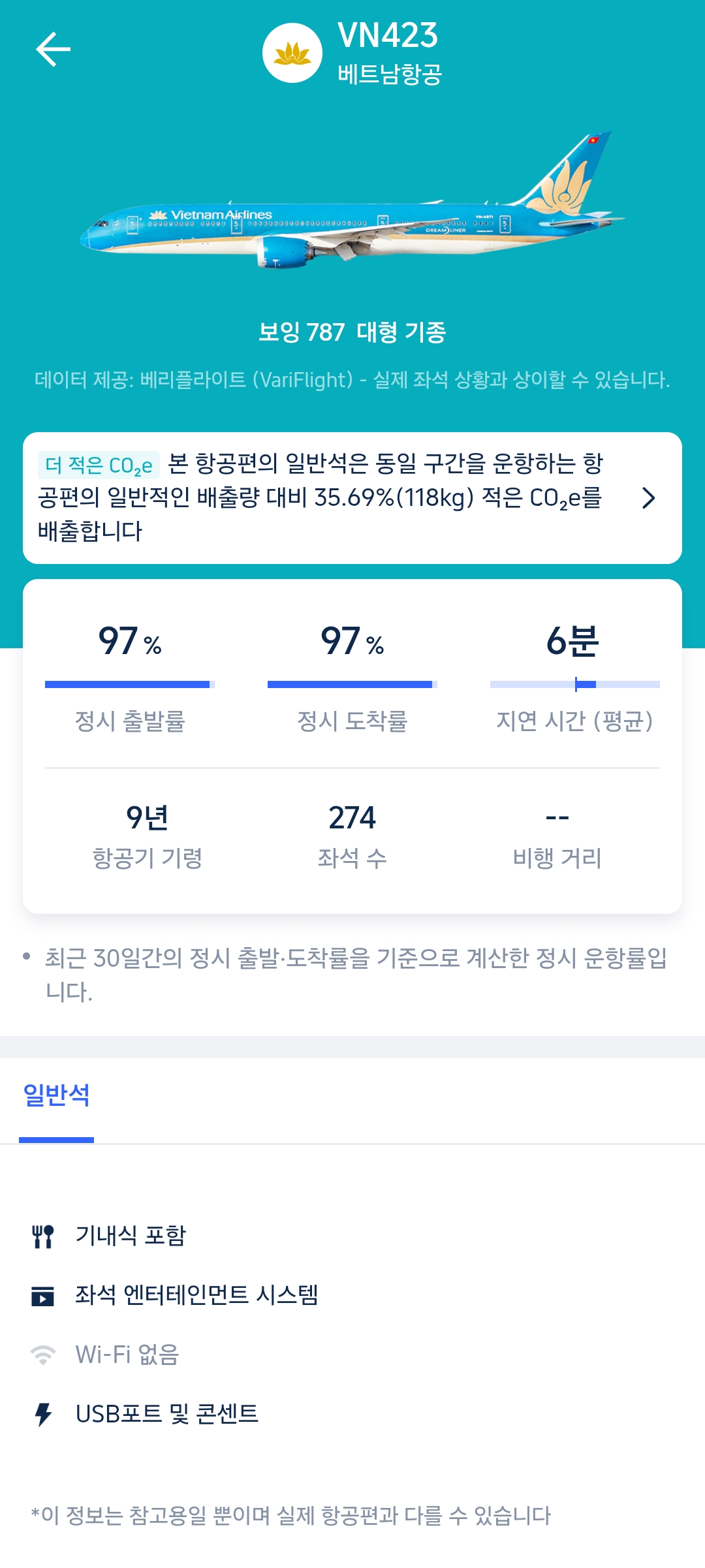Tap the Wi-Fi unavailable icon
The image size is (705, 1568).
pos(43,1355)
